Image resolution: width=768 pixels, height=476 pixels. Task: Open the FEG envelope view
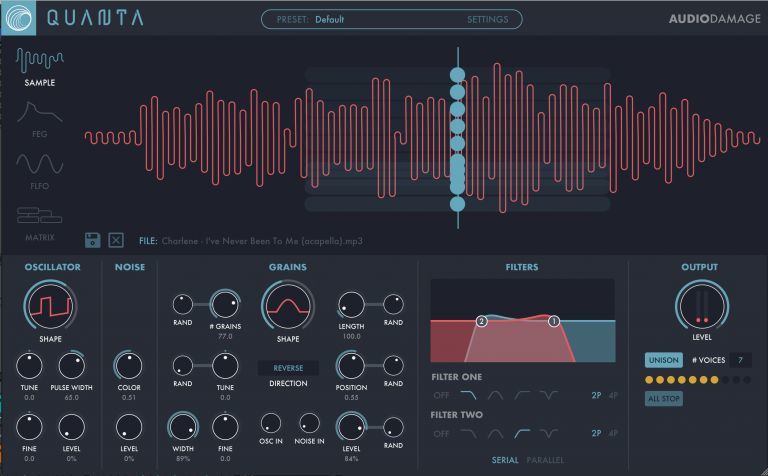pos(40,116)
